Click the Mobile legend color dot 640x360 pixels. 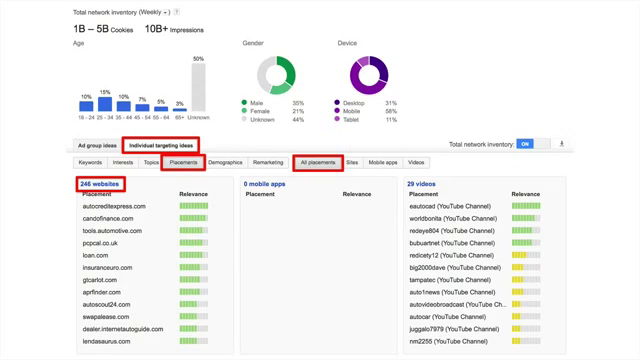pos(337,111)
